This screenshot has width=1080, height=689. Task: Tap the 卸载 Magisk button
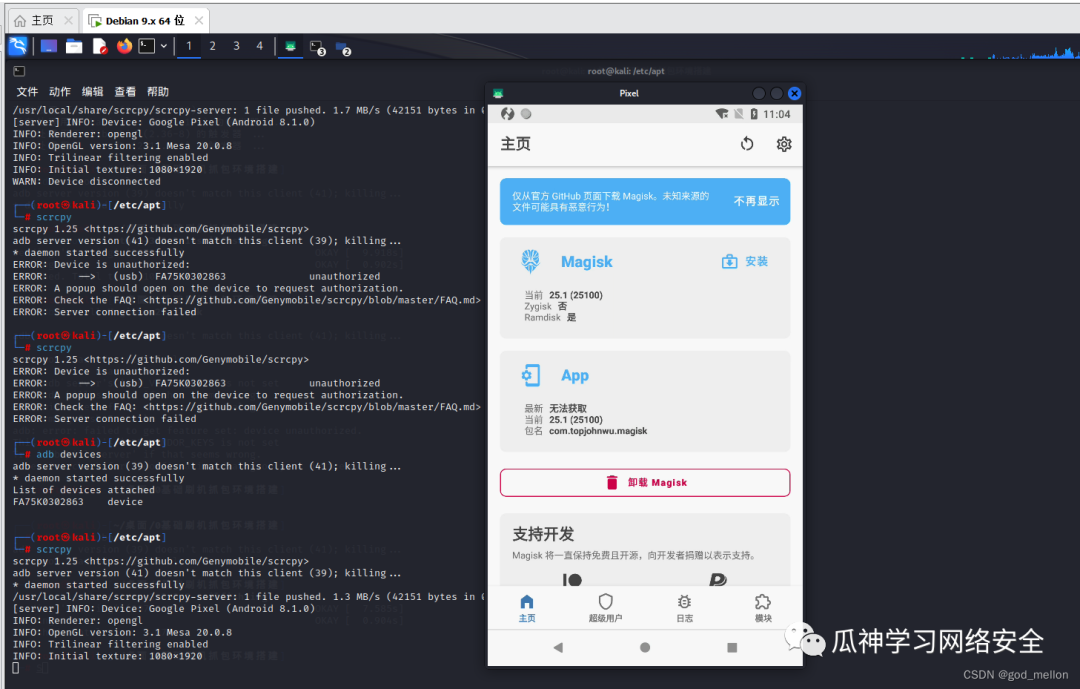pos(645,482)
